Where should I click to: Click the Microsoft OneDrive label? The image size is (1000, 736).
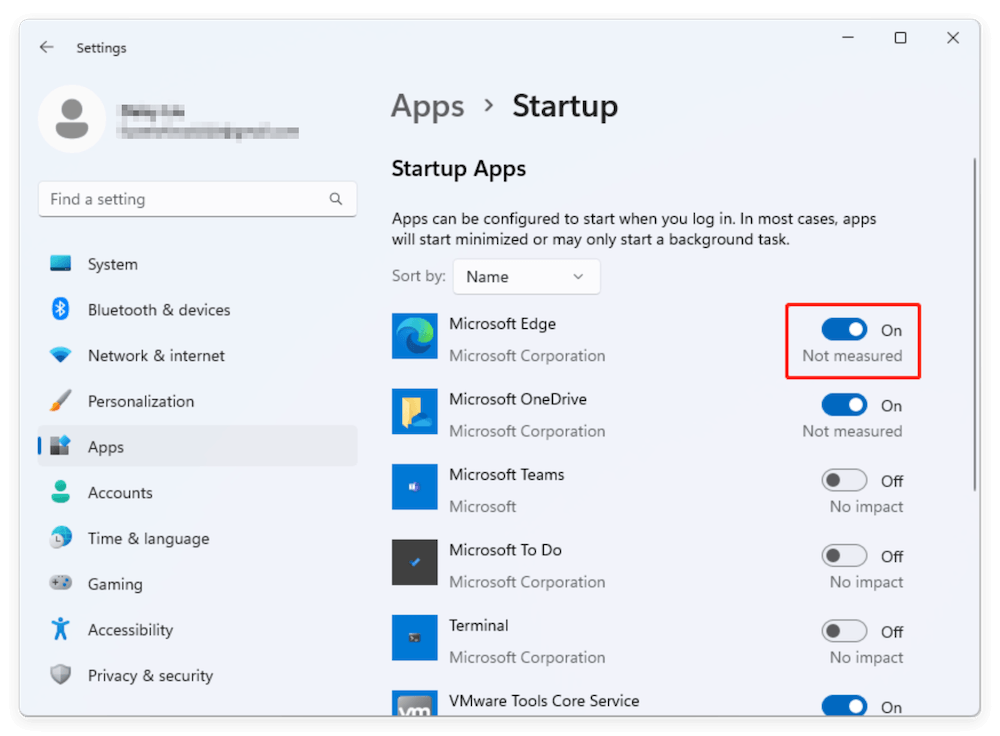tap(518, 399)
